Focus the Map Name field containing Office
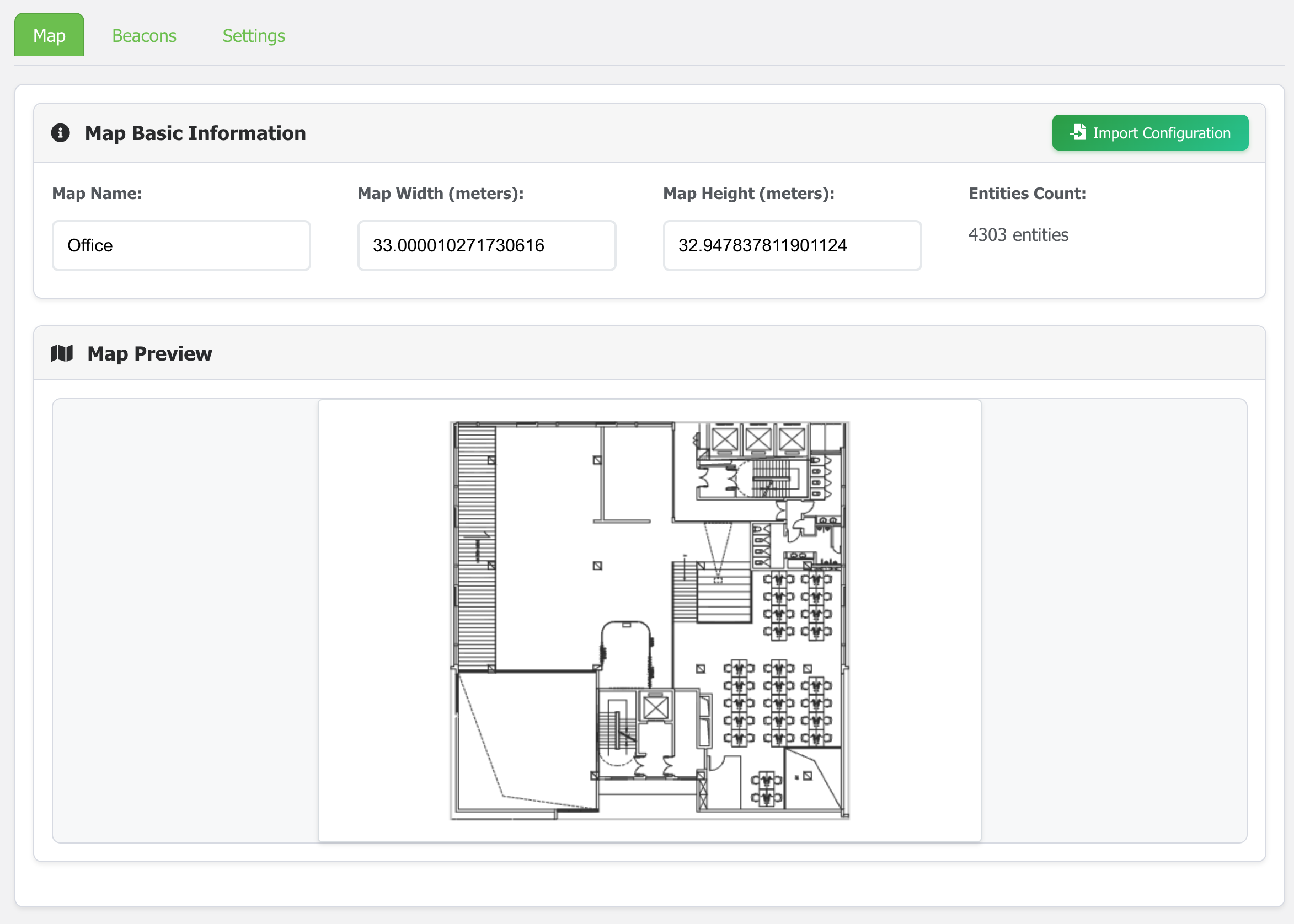 181,245
